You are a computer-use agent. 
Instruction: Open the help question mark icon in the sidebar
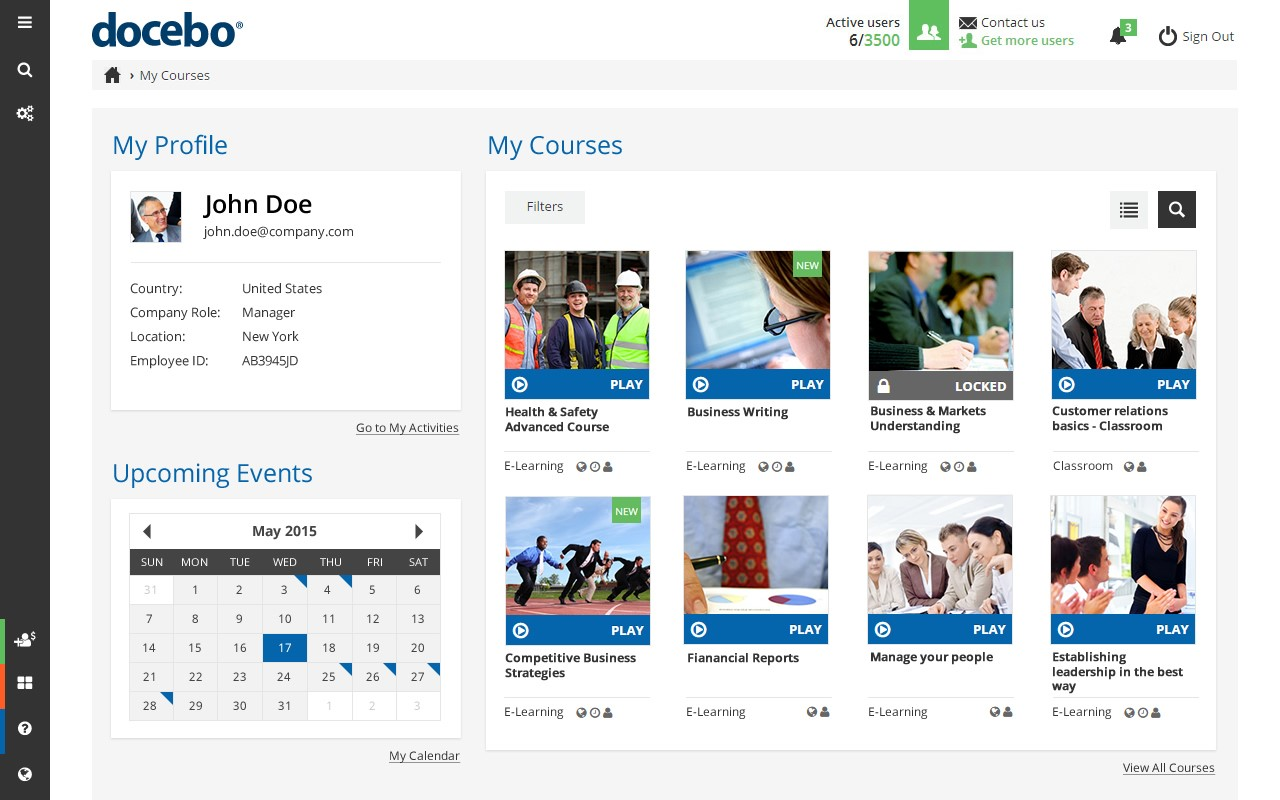[x=24, y=729]
